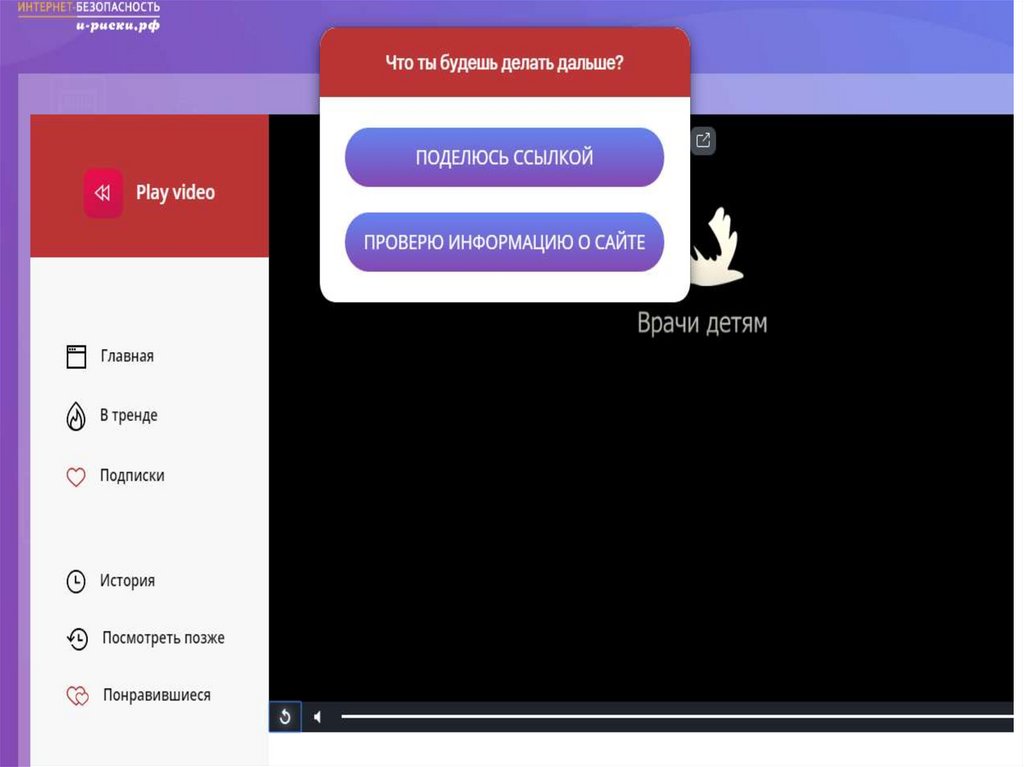Viewport: 1024px width, 767px height.
Task: Click the double-heart Понравившиеся icon
Action: pos(77,696)
